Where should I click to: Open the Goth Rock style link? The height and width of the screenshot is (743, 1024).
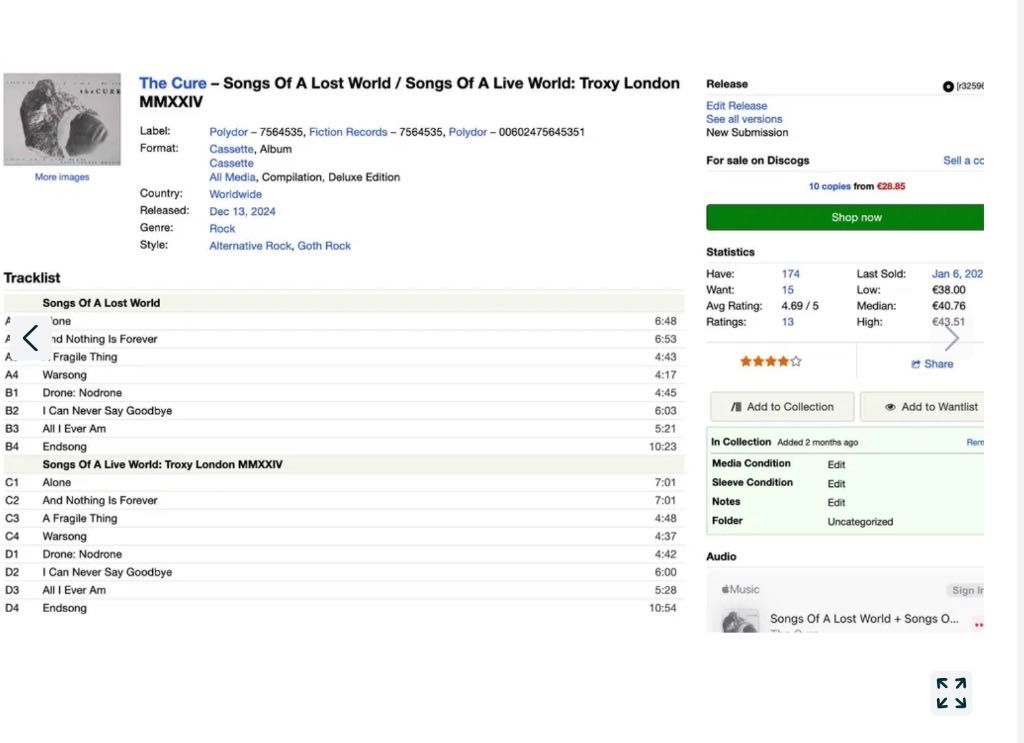click(324, 246)
